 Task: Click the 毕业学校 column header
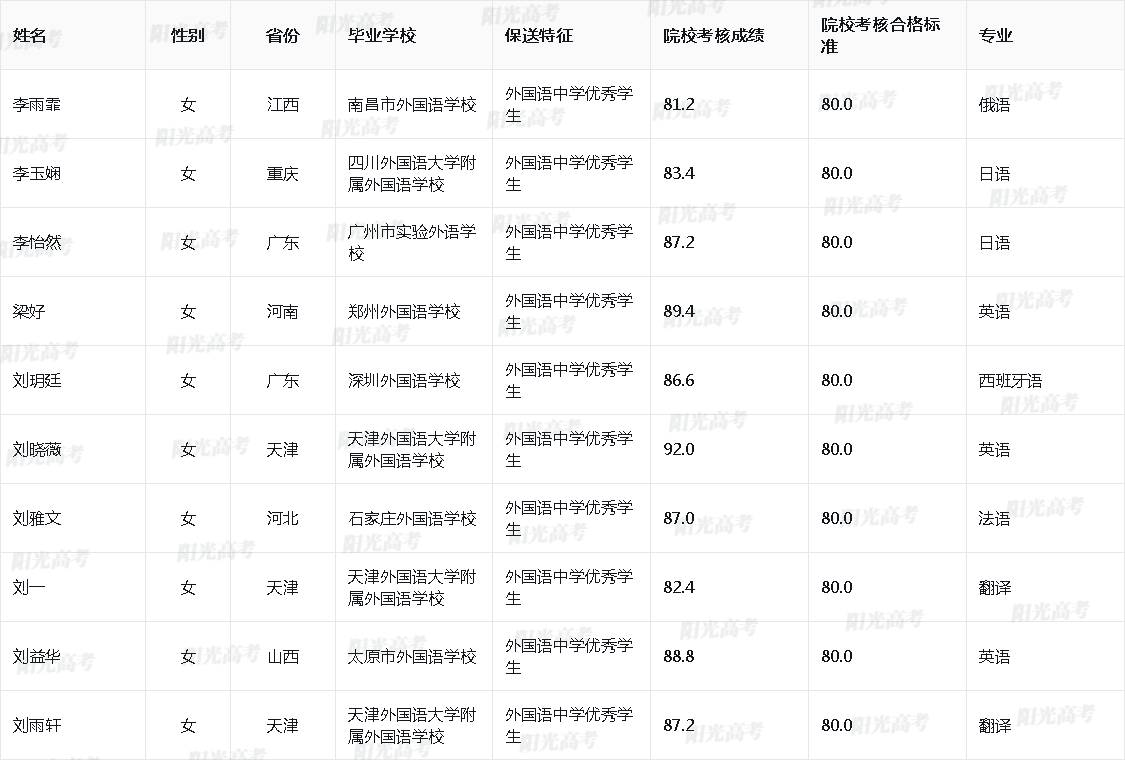[381, 36]
